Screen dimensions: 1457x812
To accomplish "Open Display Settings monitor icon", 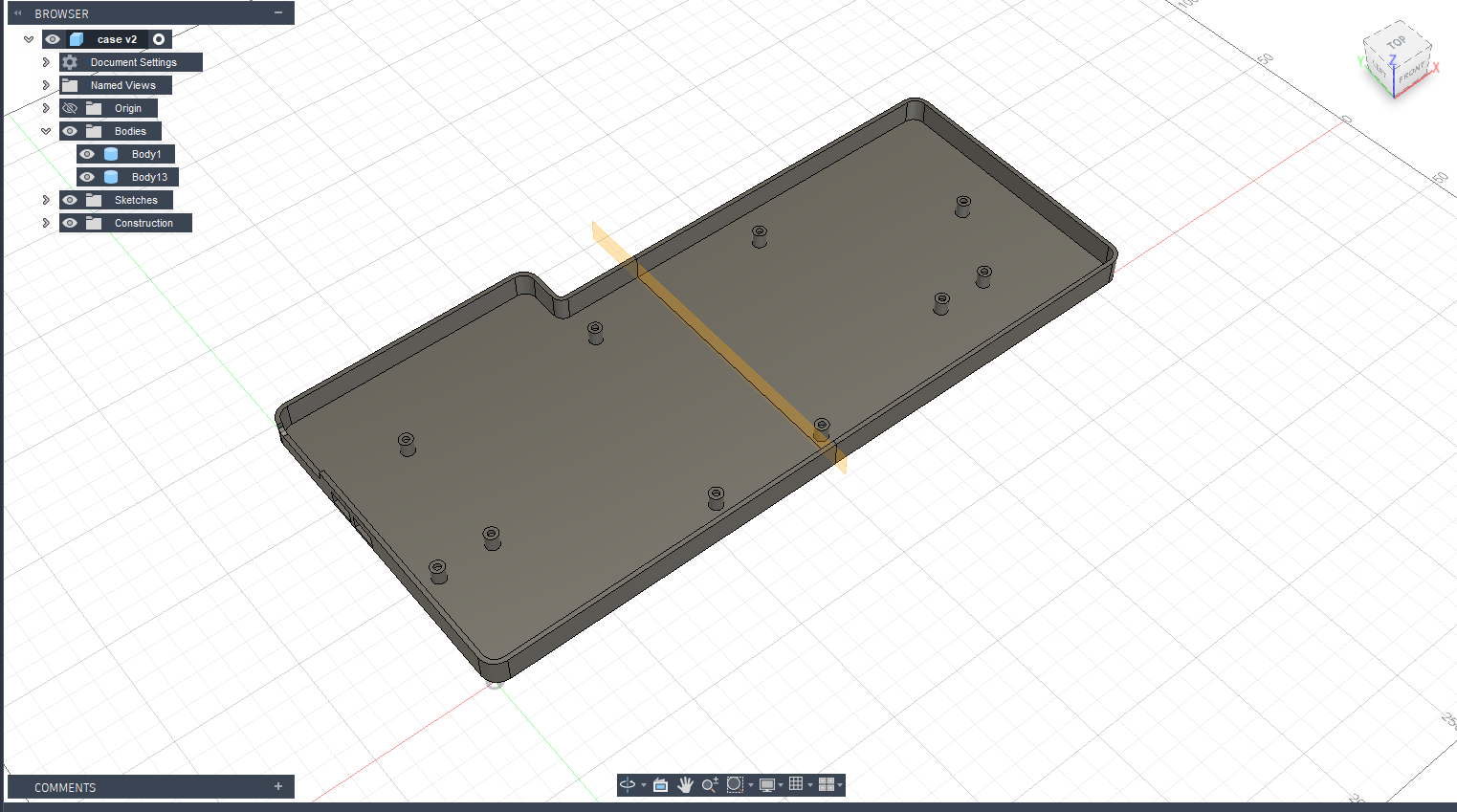I will click(x=766, y=784).
